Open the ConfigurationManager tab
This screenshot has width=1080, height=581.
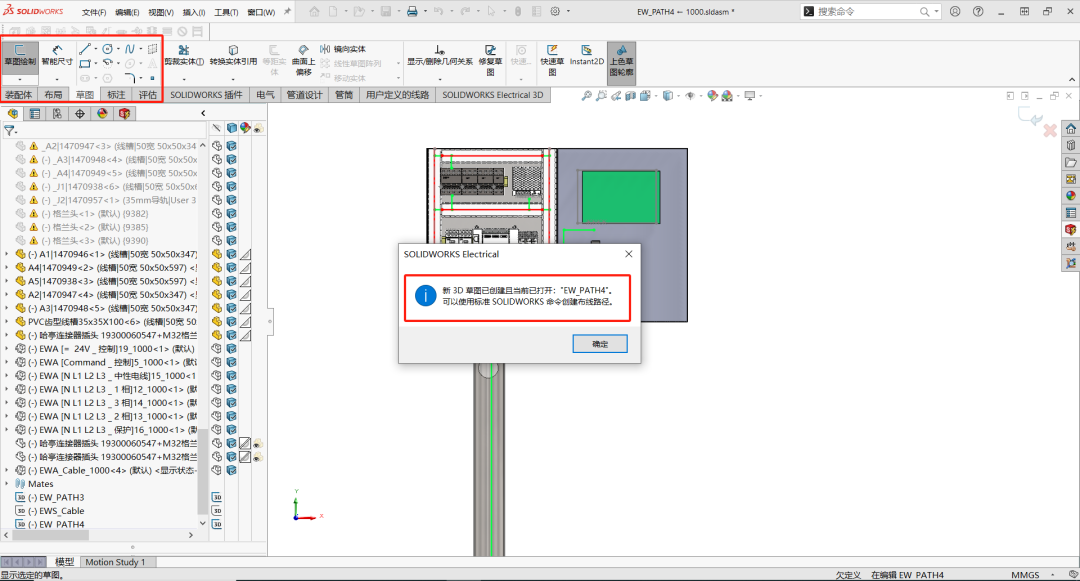pyautogui.click(x=57, y=114)
